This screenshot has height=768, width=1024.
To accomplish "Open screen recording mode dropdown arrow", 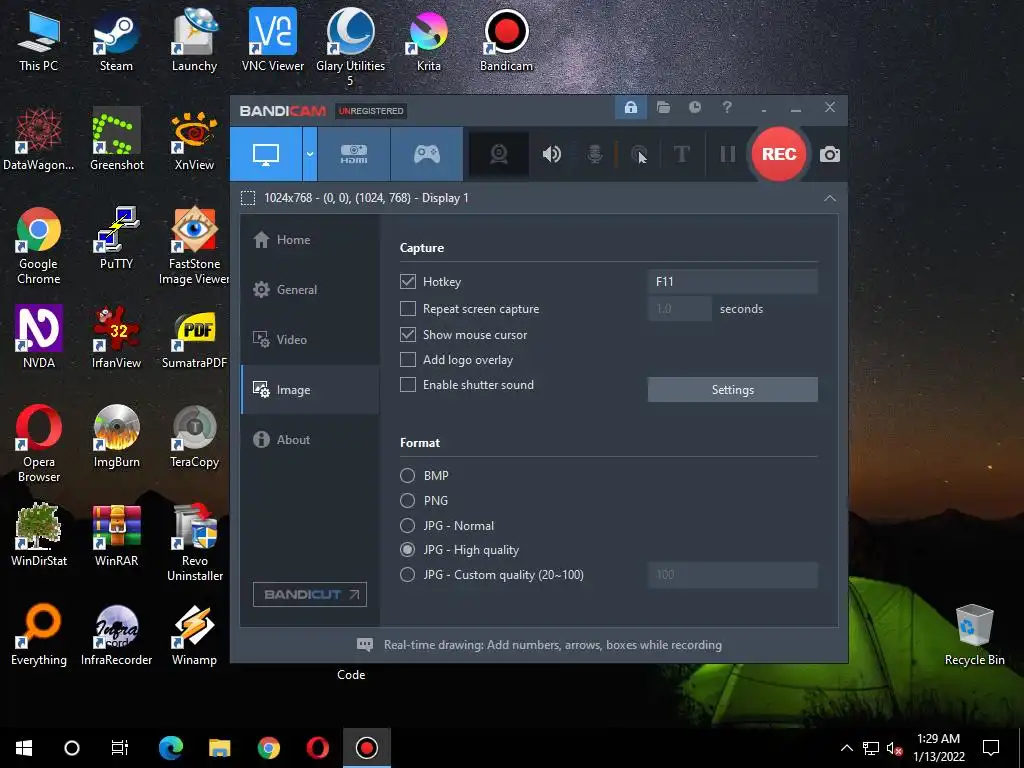I will 310,154.
